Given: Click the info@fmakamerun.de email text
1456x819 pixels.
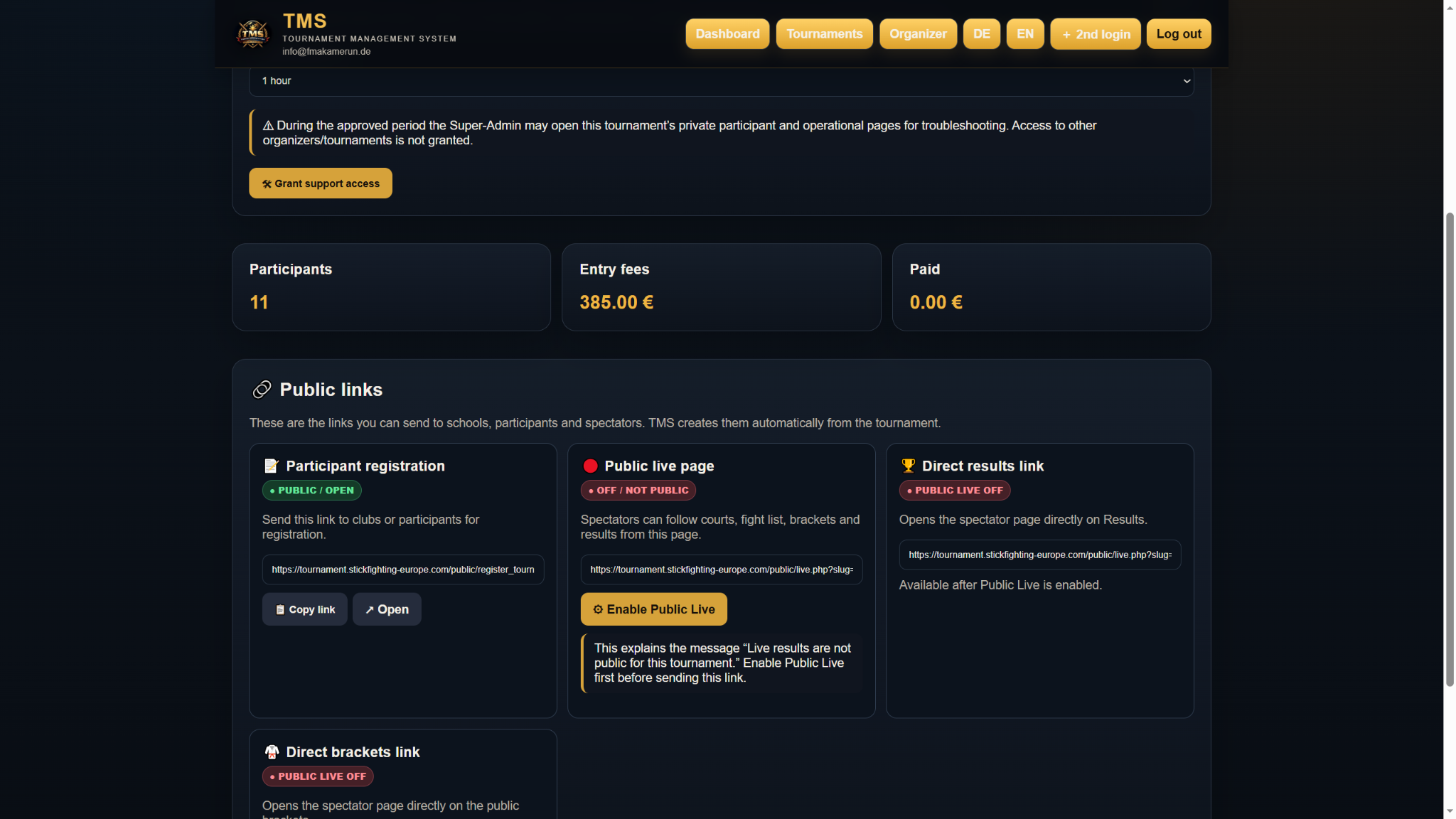Looking at the screenshot, I should click(326, 51).
